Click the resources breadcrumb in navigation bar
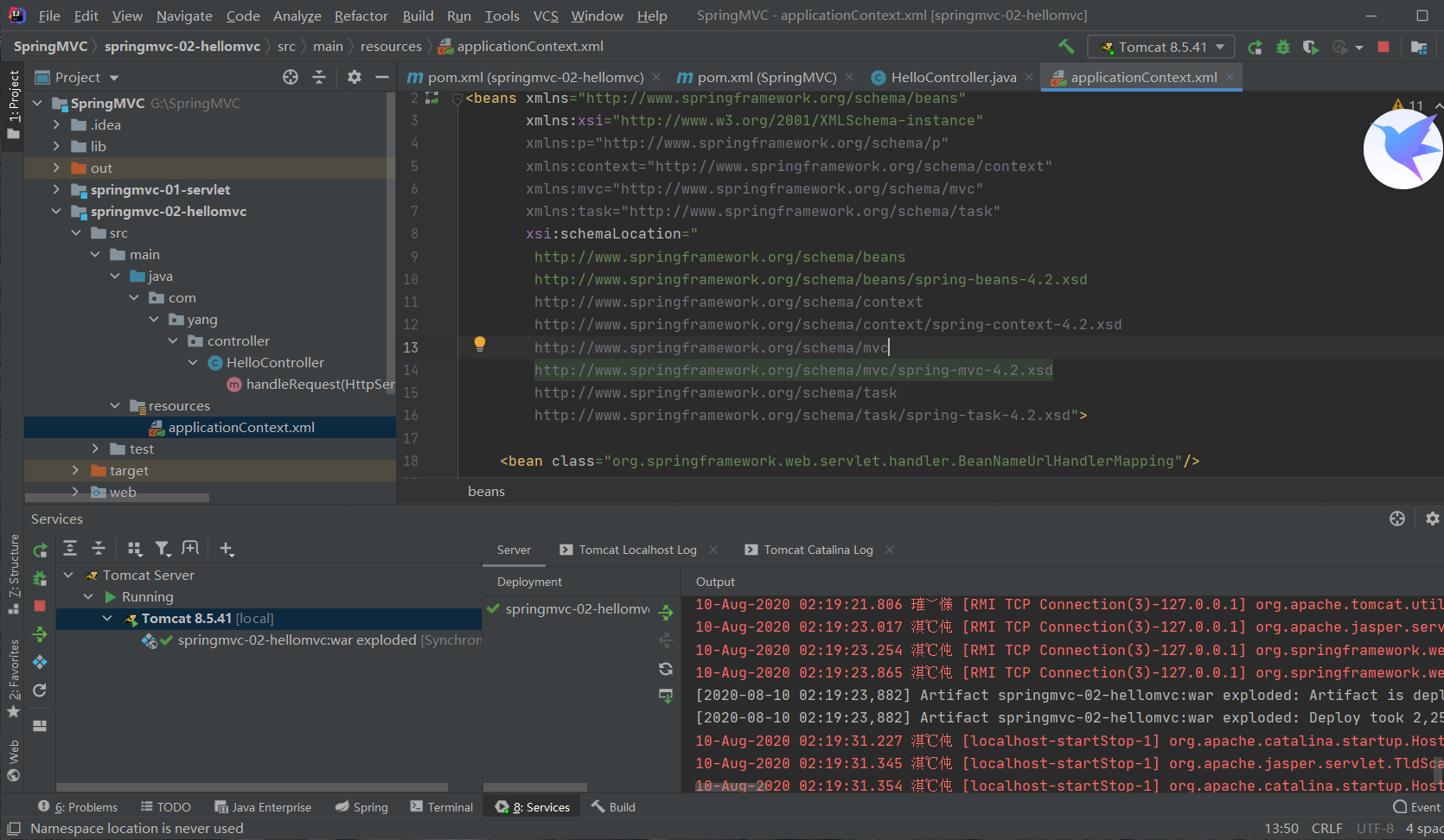The height and width of the screenshot is (840, 1444). [391, 46]
